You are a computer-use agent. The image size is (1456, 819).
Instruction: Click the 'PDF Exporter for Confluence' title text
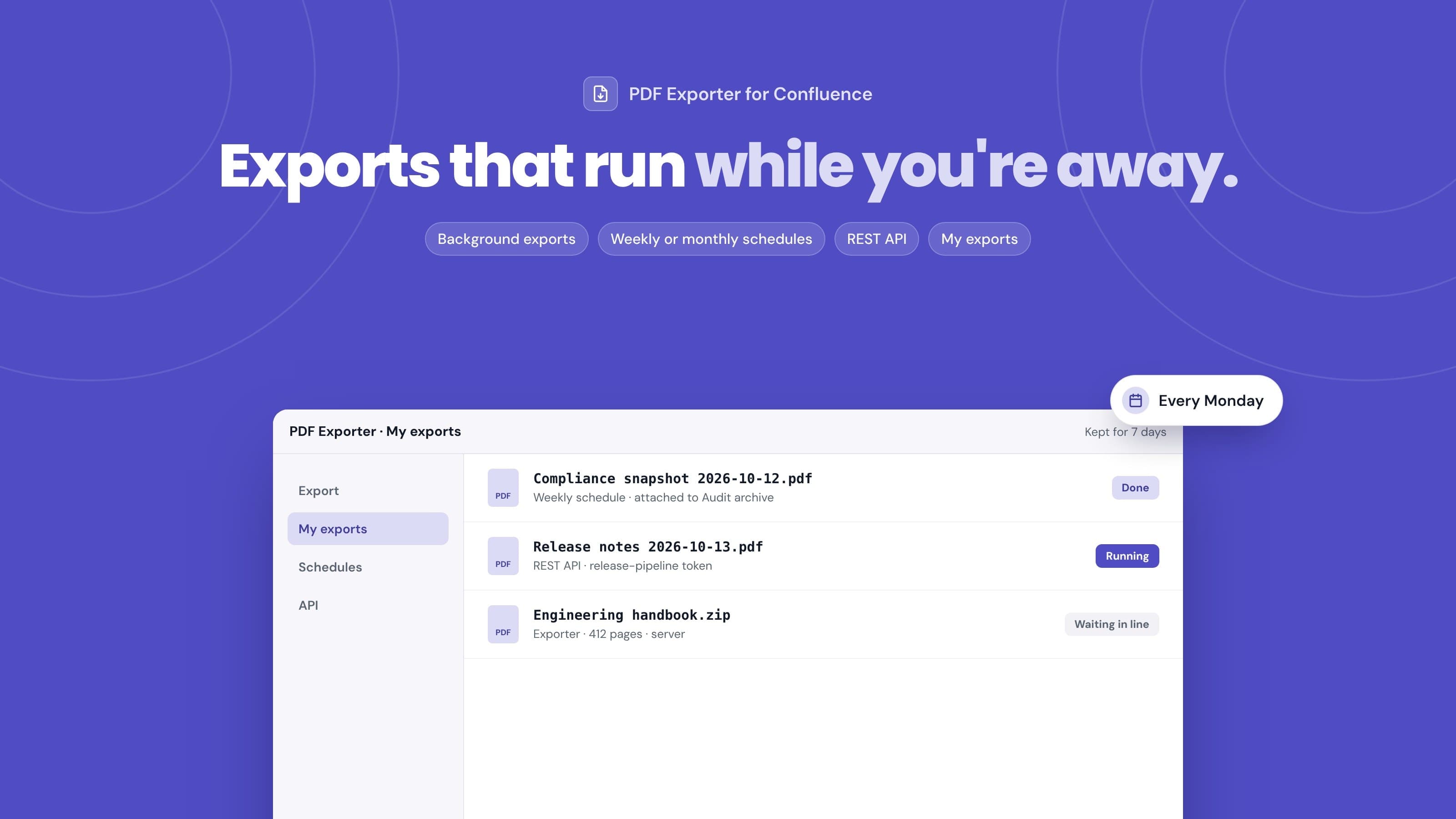[750, 94]
